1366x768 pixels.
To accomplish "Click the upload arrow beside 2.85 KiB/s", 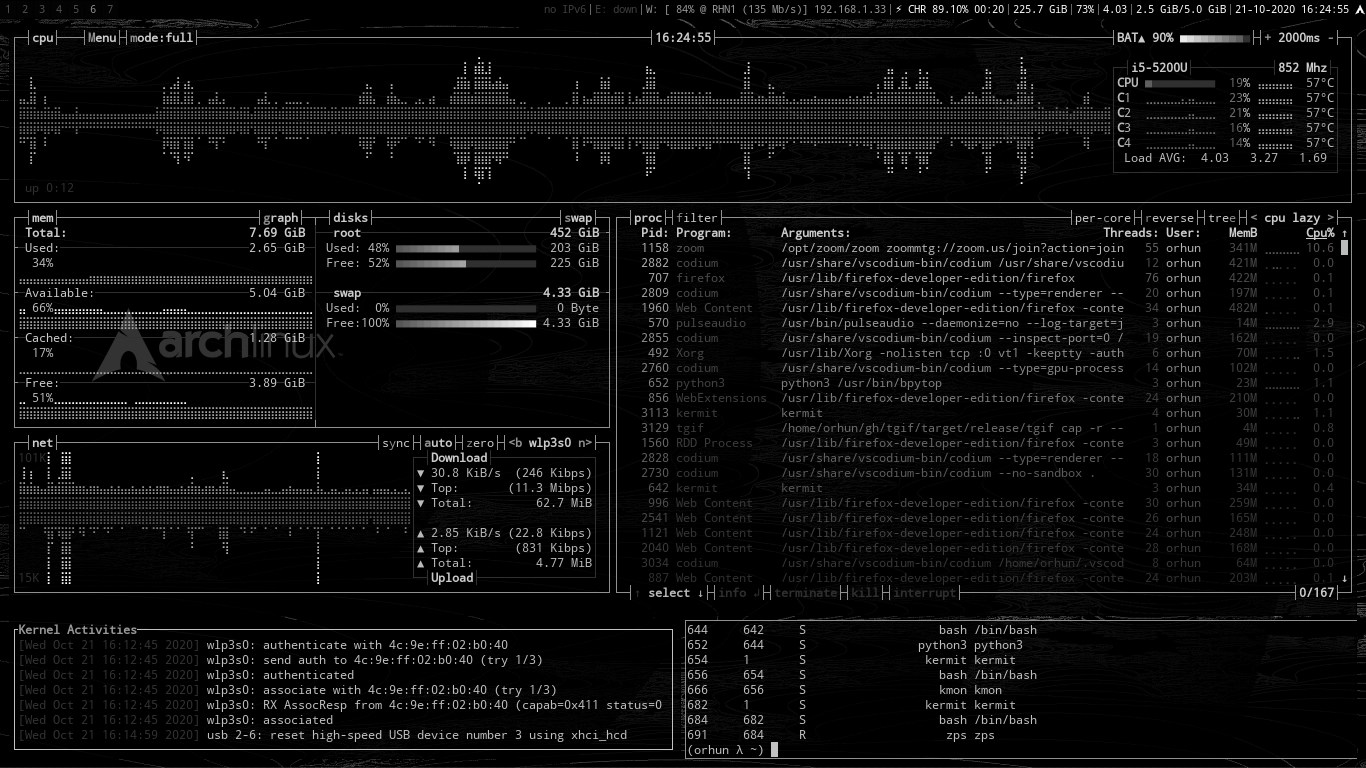I will (421, 533).
